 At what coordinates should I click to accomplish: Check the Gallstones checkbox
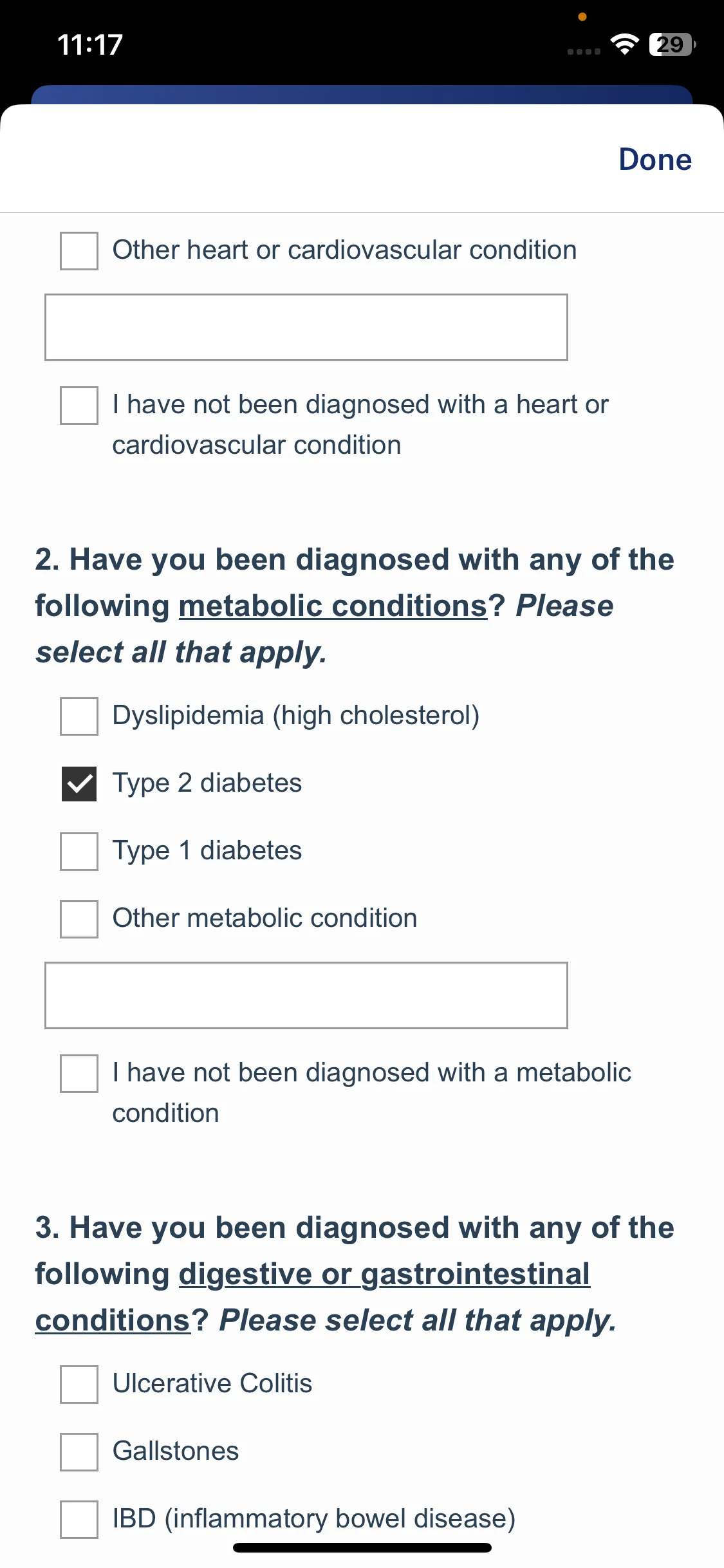pyautogui.click(x=79, y=1452)
